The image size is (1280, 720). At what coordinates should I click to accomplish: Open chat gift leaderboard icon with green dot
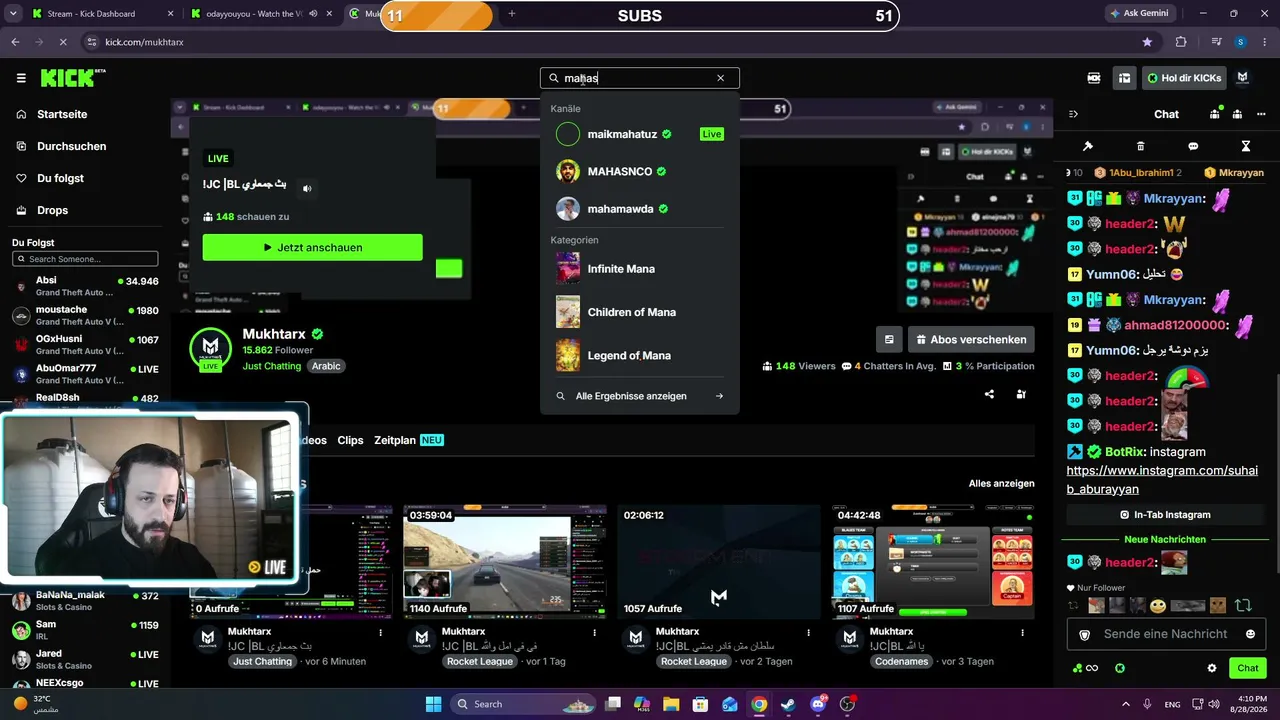click(x=1216, y=114)
